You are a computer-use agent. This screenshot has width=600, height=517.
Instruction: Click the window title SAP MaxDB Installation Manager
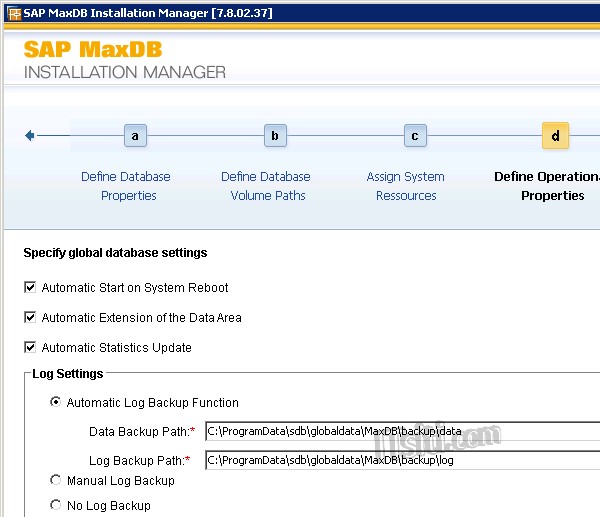click(148, 13)
